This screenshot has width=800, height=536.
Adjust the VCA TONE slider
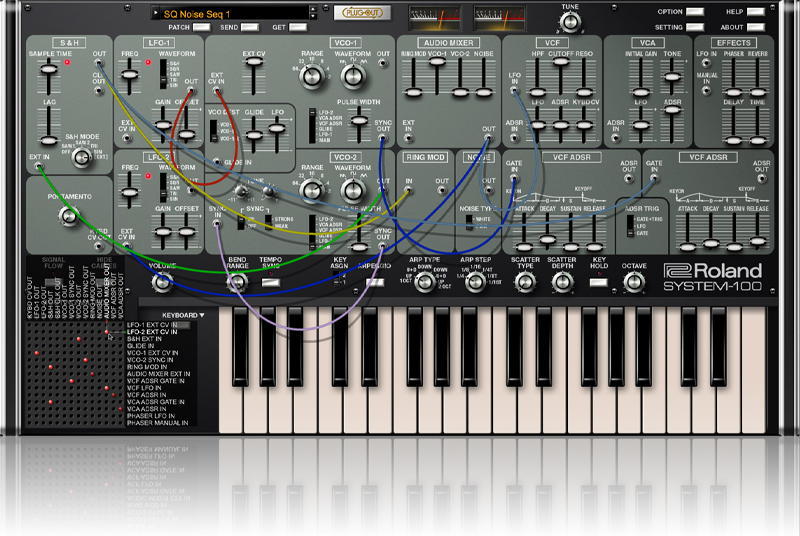[672, 76]
